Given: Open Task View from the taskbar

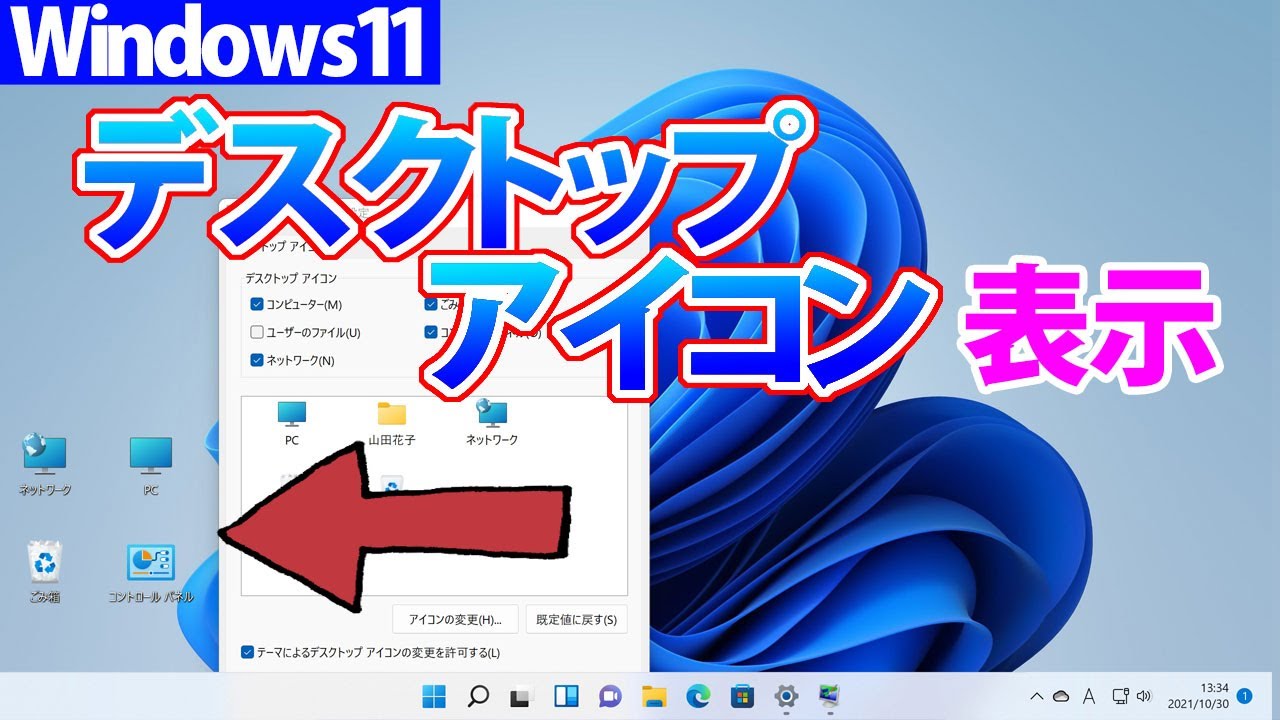Looking at the screenshot, I should [520, 696].
